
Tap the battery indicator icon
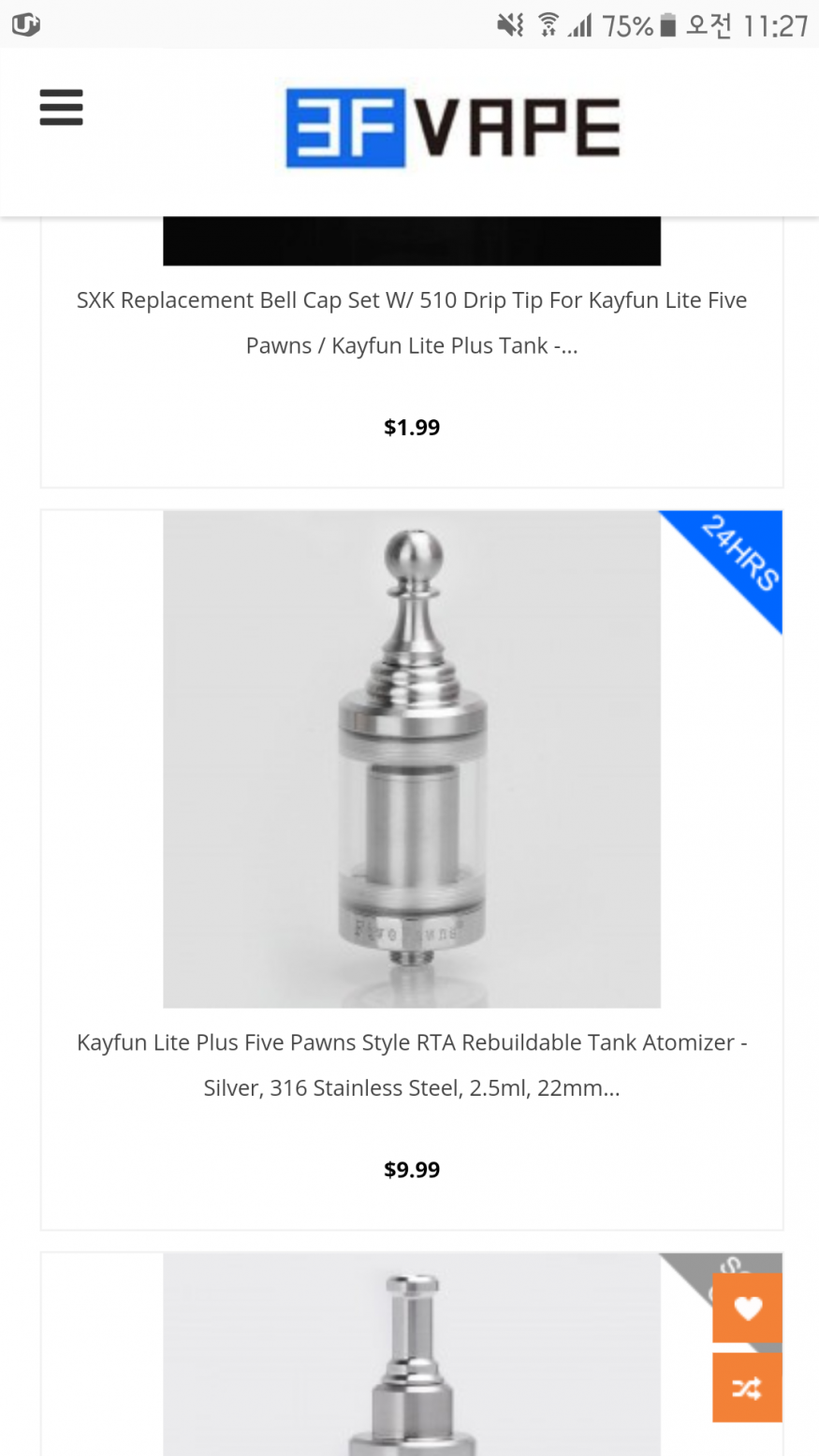667,25
